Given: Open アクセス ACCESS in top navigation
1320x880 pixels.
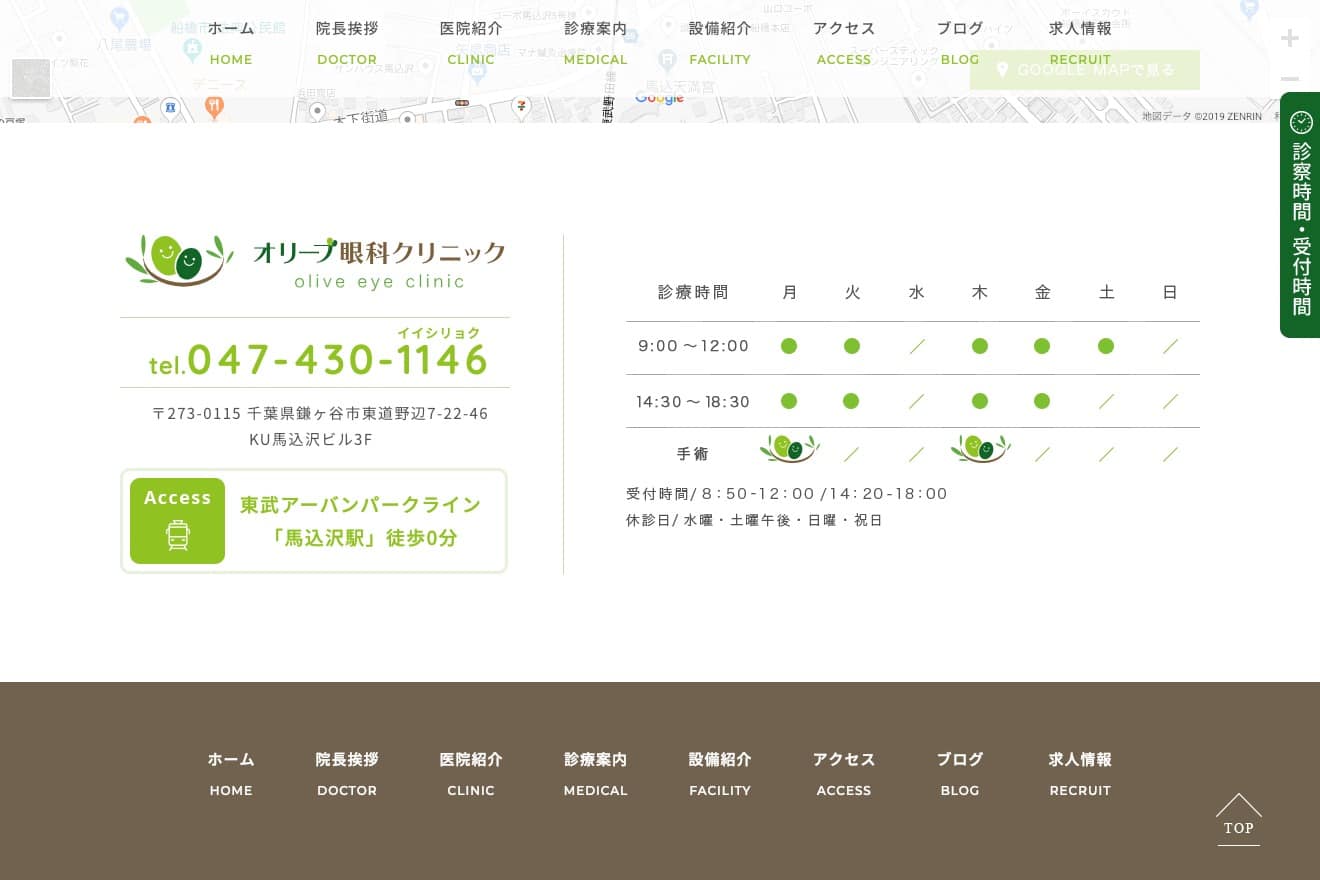Looking at the screenshot, I should point(844,43).
